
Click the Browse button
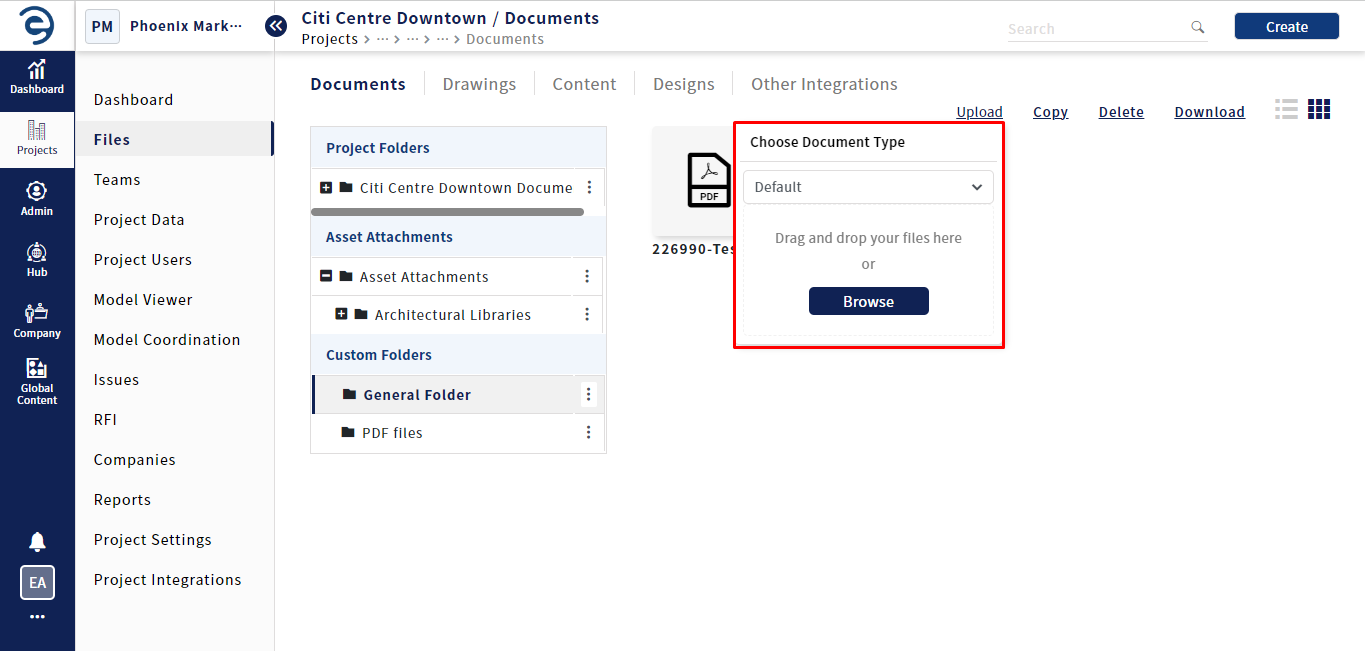pos(868,301)
